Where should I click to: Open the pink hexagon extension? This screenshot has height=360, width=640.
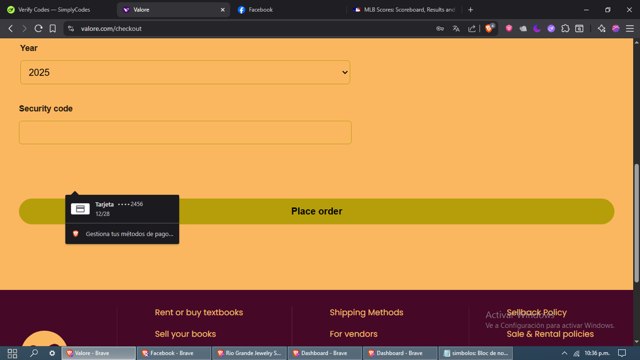tap(509, 28)
